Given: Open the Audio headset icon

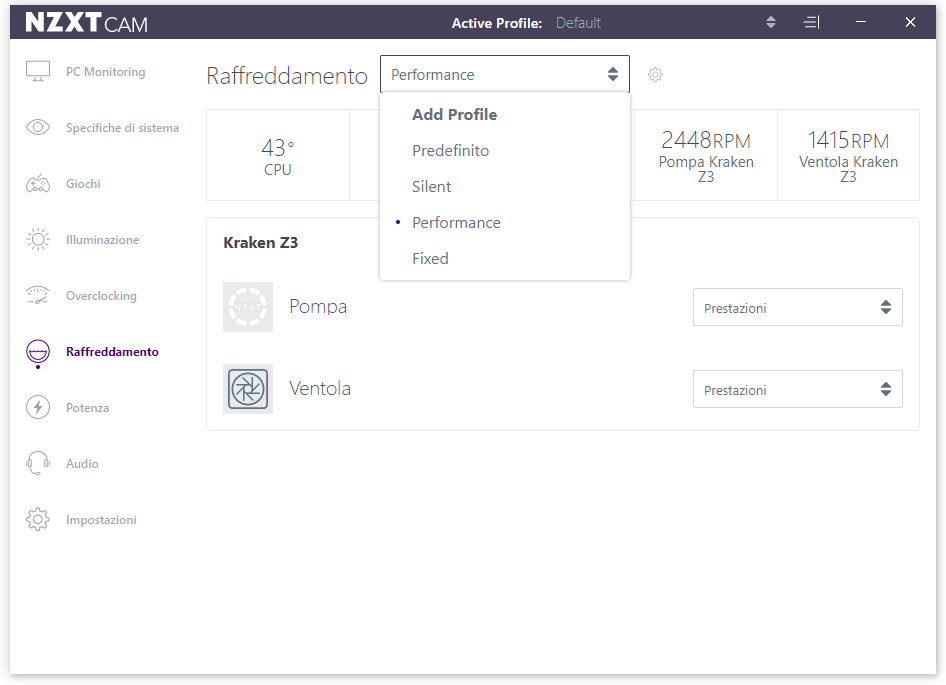Looking at the screenshot, I should pyautogui.click(x=37, y=464).
